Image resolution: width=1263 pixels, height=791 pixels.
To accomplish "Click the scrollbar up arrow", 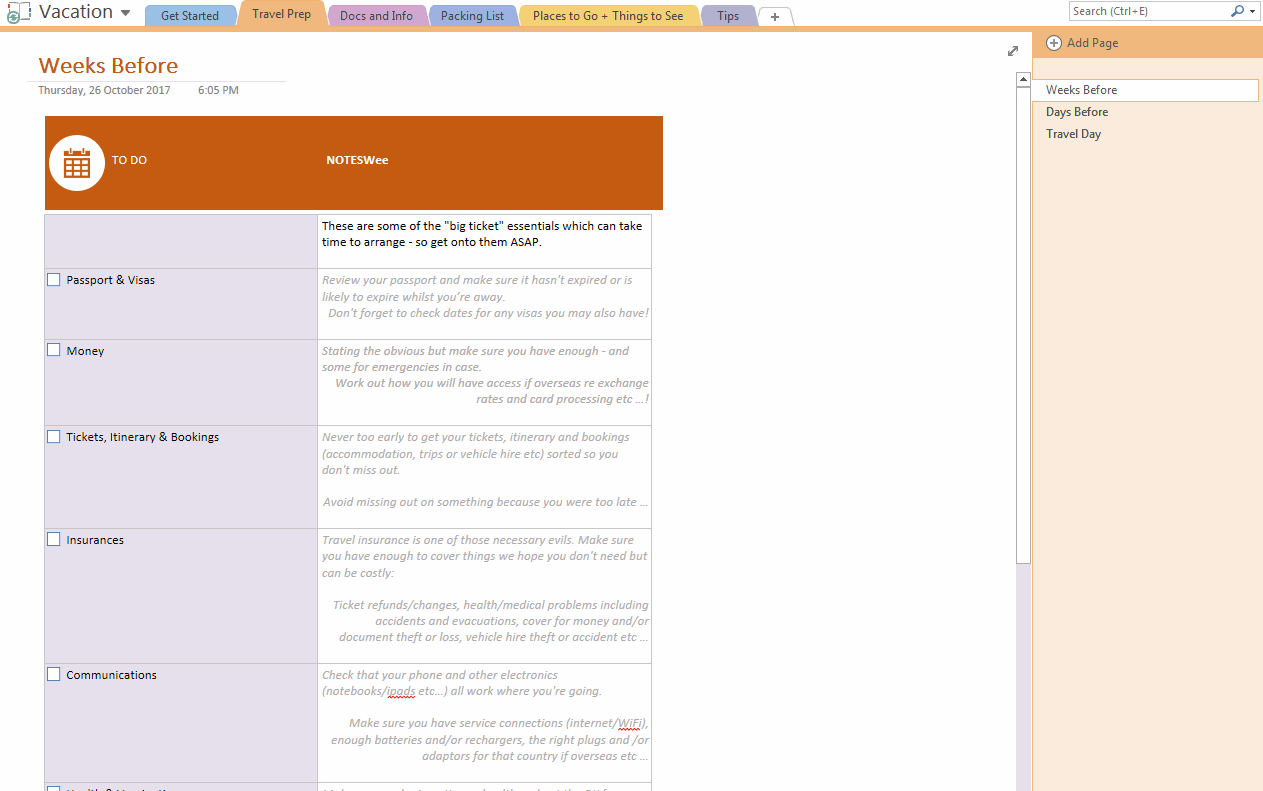I will click(1022, 78).
